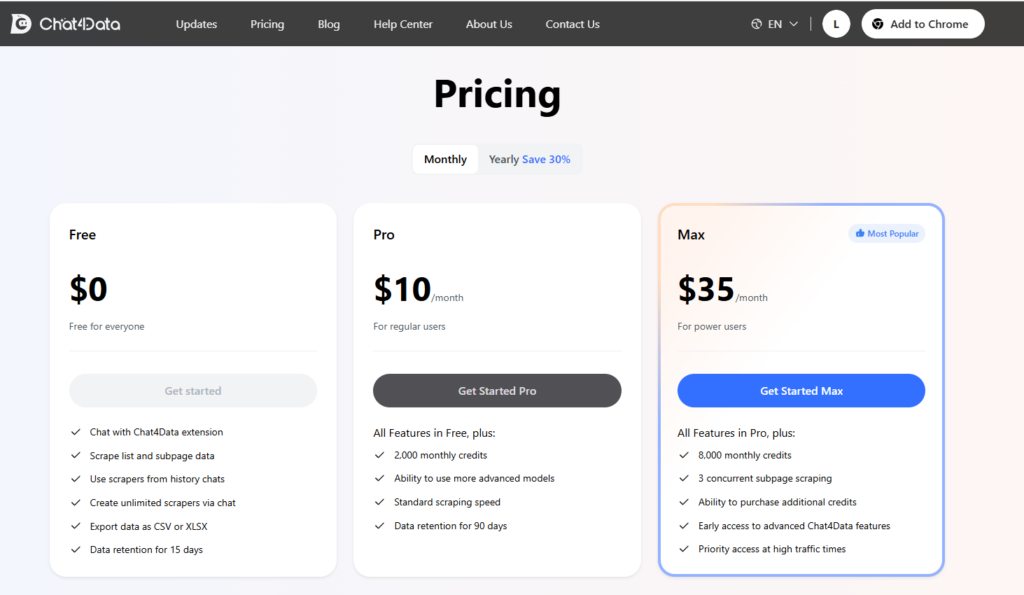
Task: Click Contact Us in the navbar
Action: click(x=572, y=24)
